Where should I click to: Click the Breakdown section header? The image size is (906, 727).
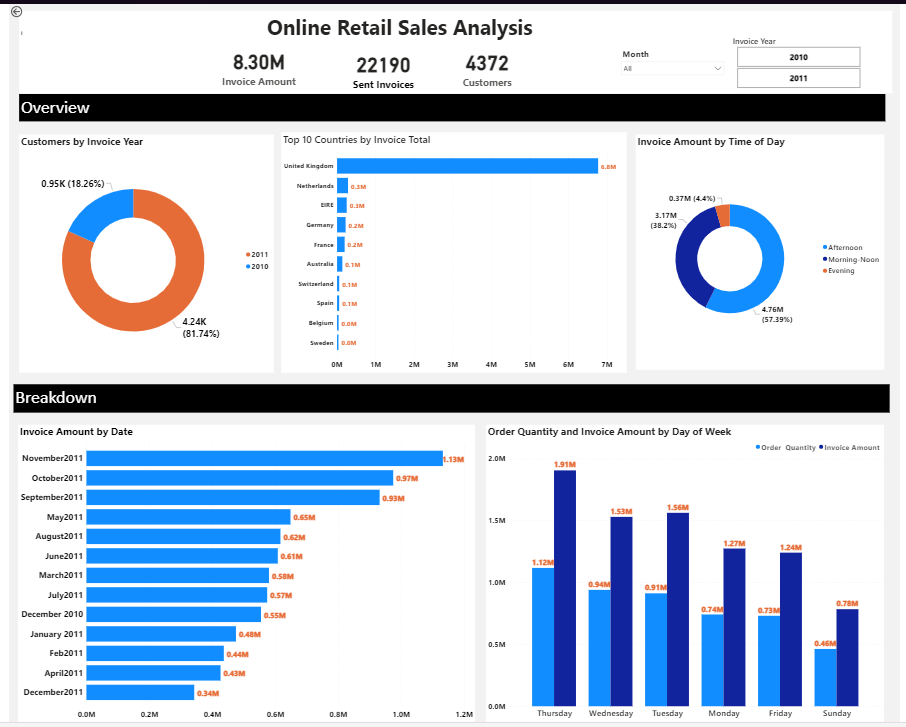pos(57,398)
